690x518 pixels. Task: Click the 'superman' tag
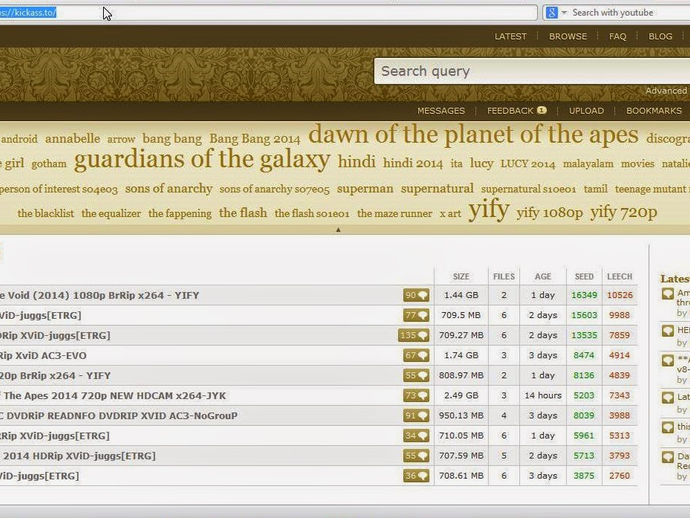[x=365, y=189]
